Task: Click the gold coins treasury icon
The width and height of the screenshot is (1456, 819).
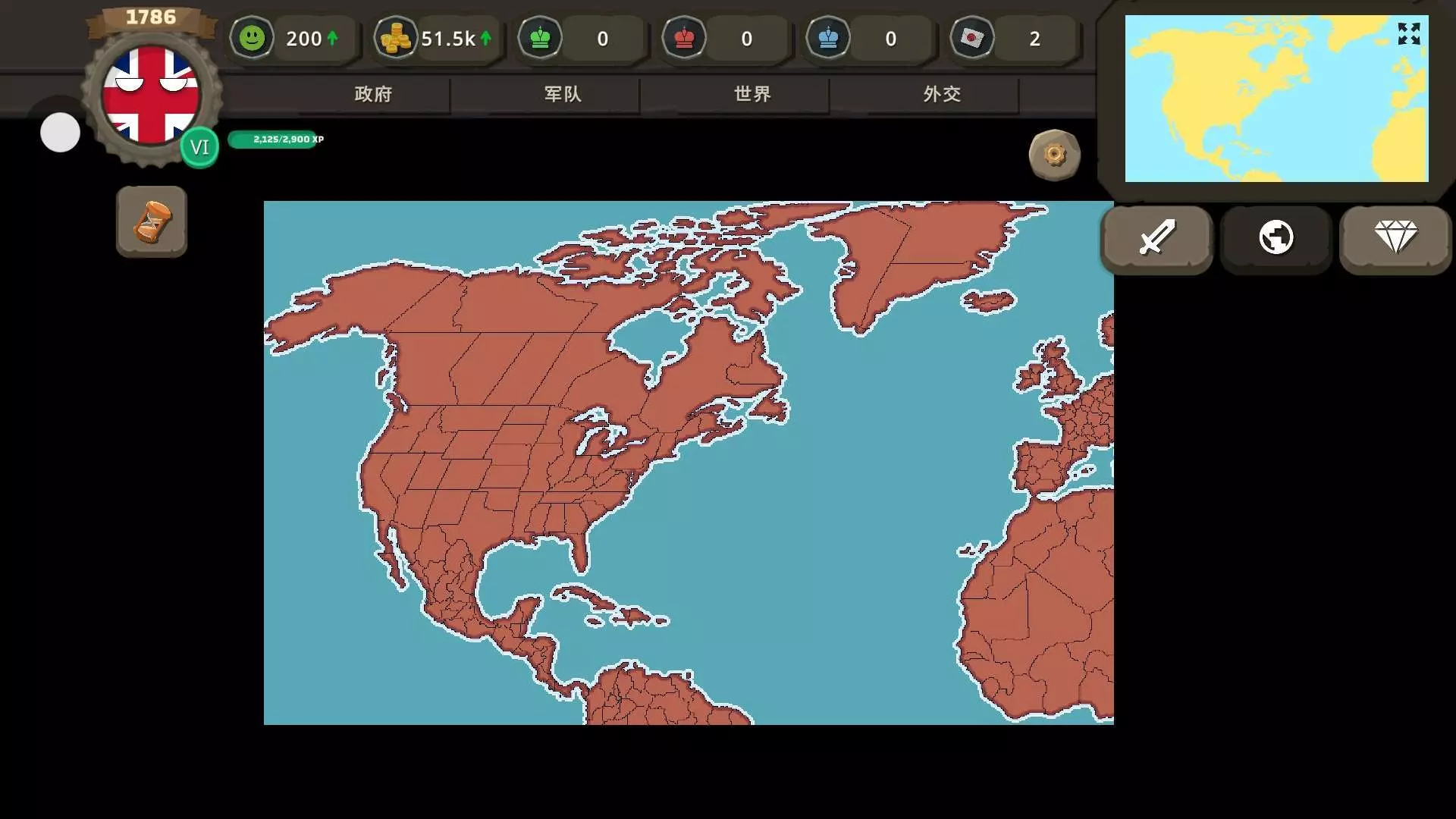Action: coord(395,38)
